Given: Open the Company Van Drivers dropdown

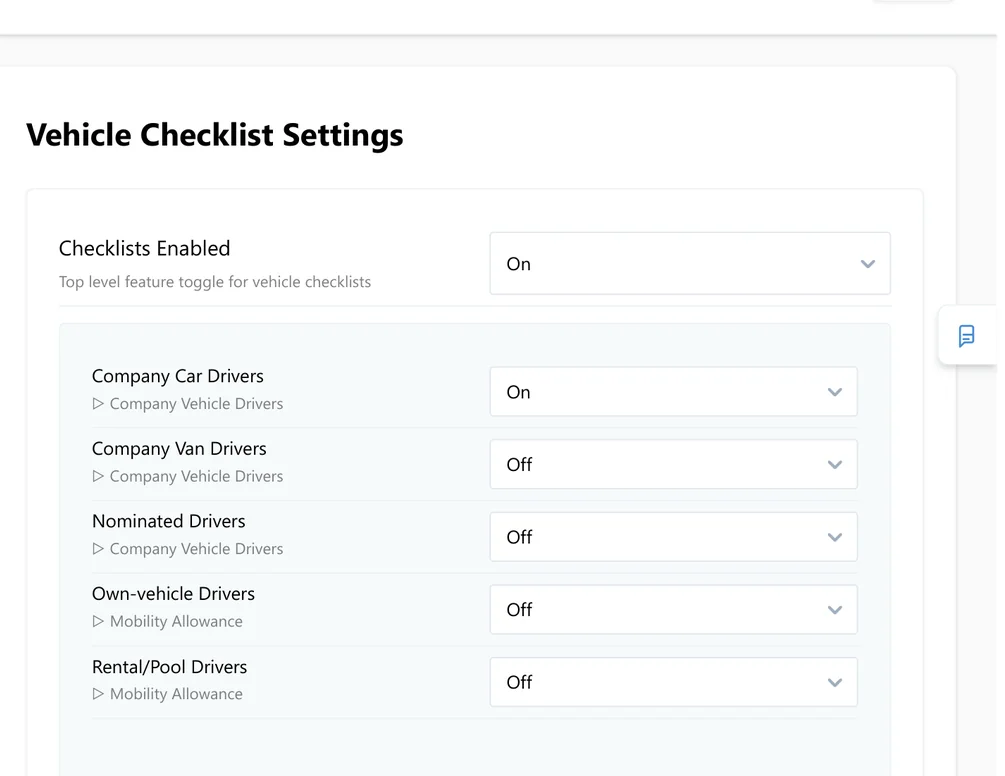Looking at the screenshot, I should pos(673,464).
